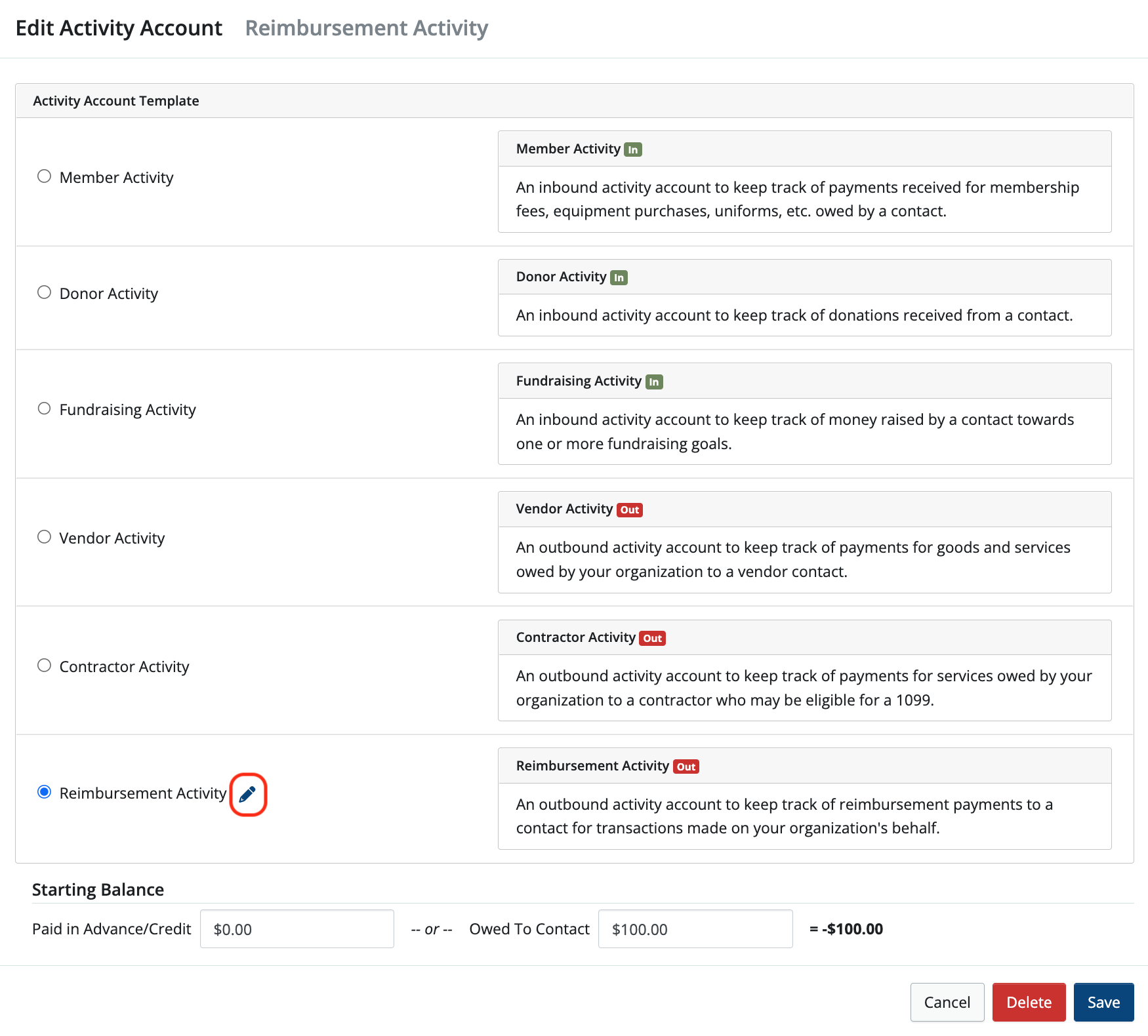Focus the Owed To Contact amount field

click(695, 928)
